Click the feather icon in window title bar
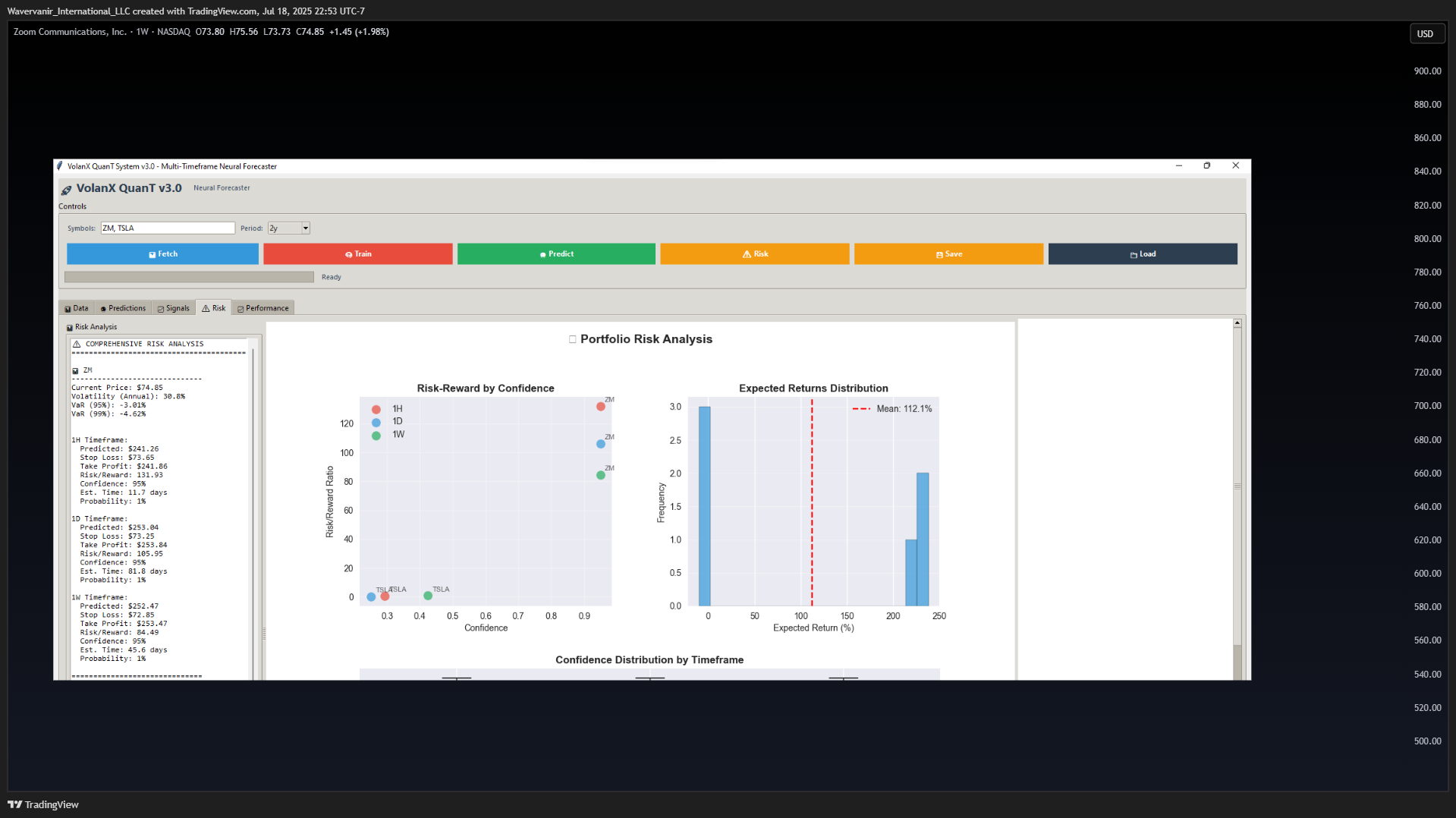 pyautogui.click(x=59, y=166)
